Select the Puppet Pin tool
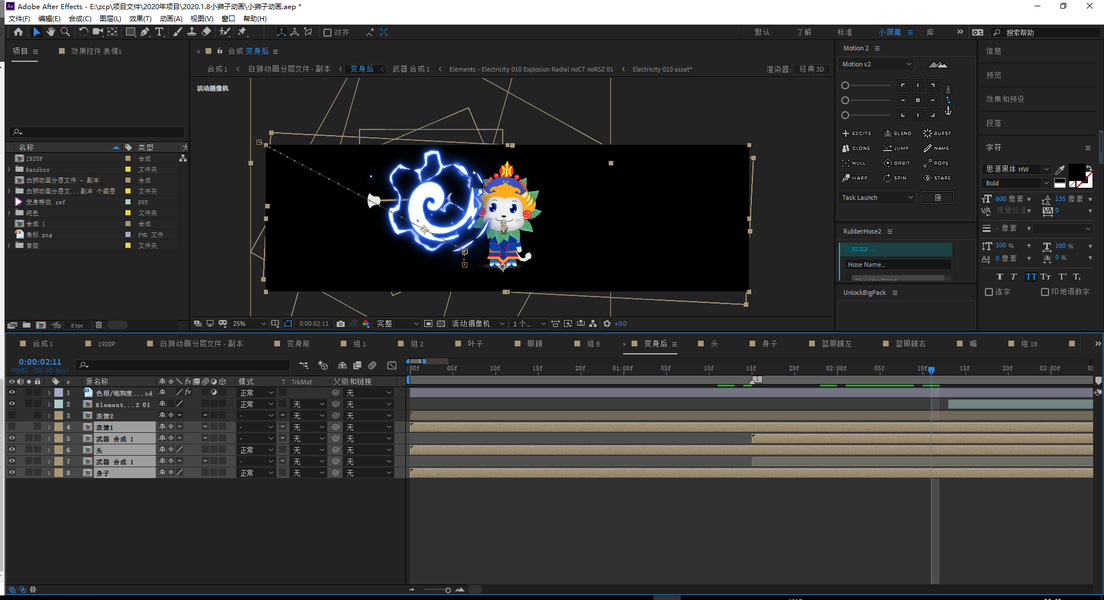1104x600 pixels. point(242,32)
